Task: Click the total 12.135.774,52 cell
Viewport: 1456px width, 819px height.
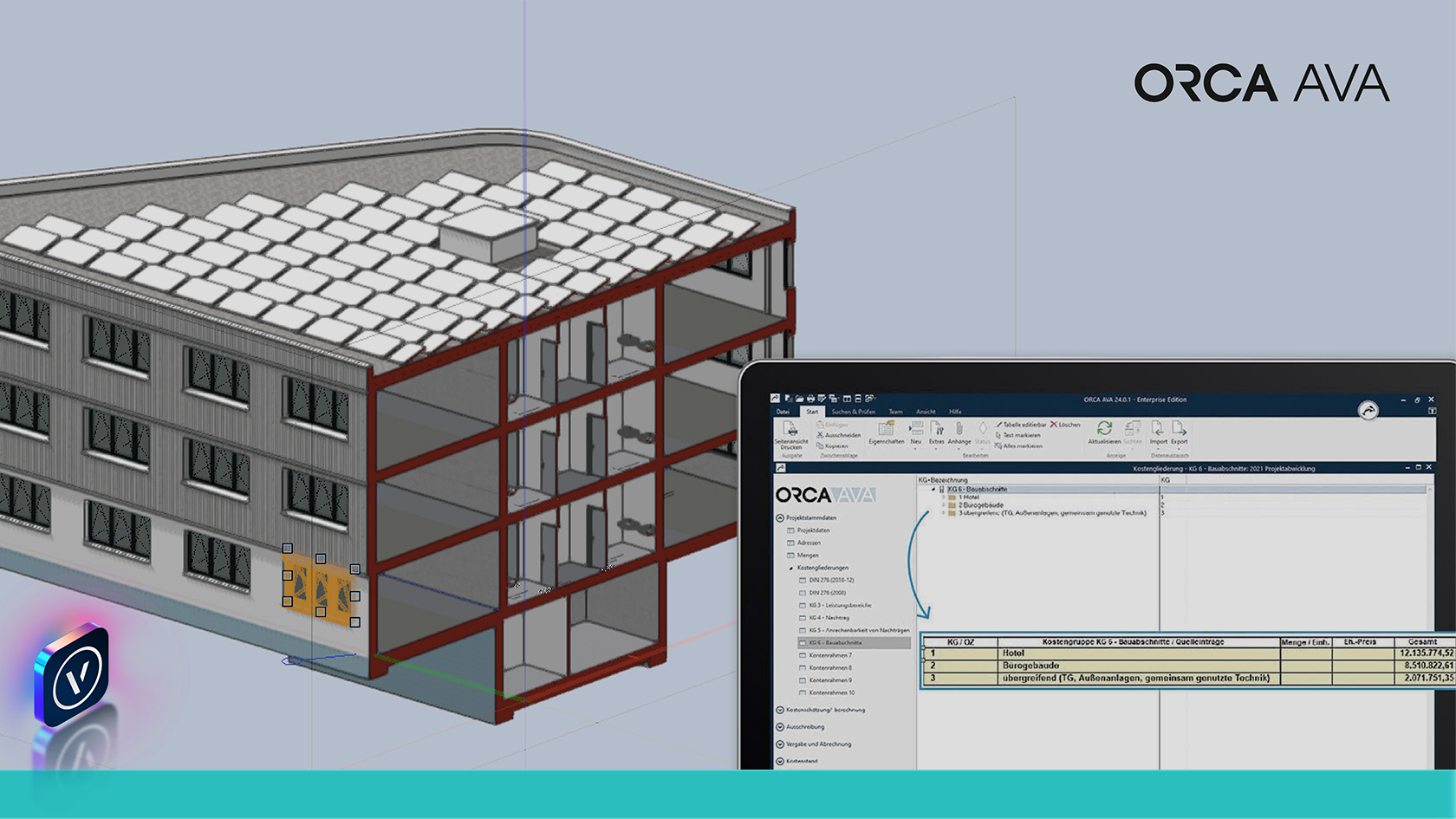Action: tap(1427, 653)
